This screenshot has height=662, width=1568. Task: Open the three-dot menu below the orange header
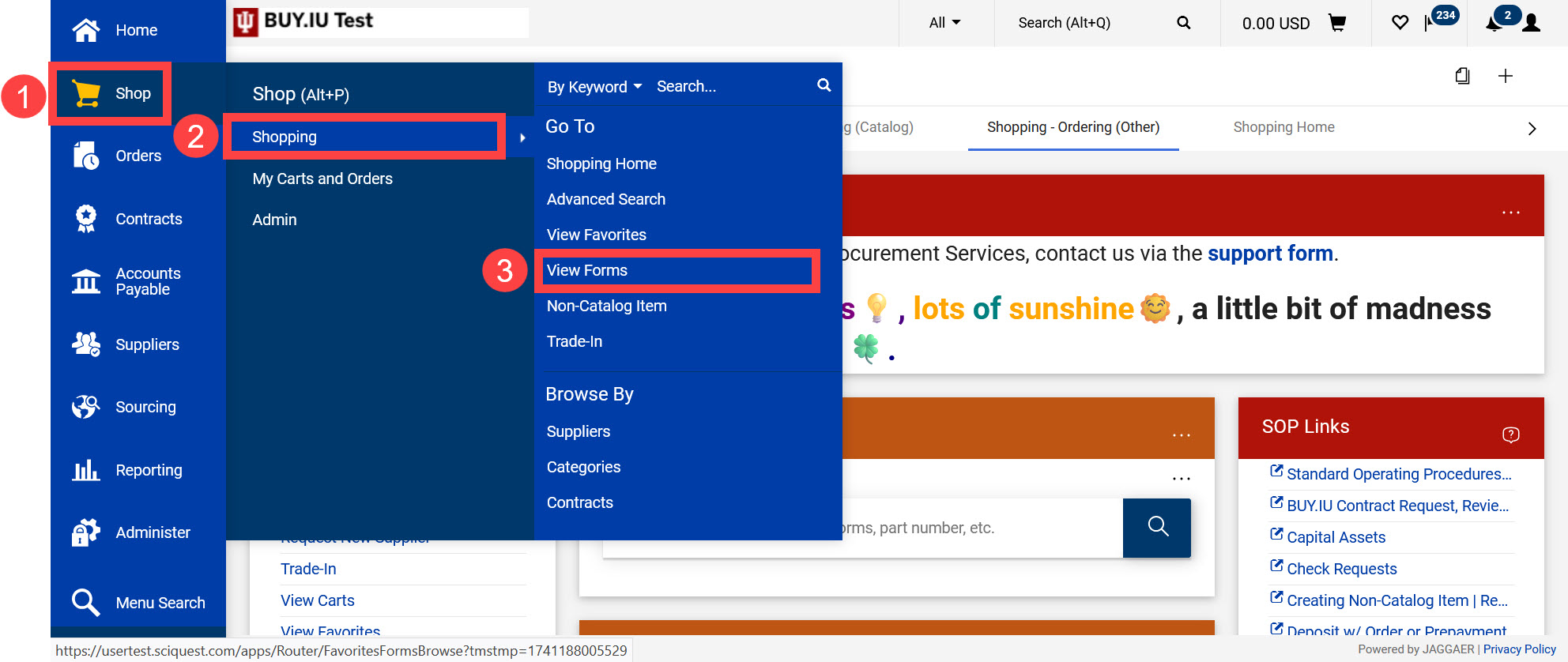pyautogui.click(x=1182, y=479)
